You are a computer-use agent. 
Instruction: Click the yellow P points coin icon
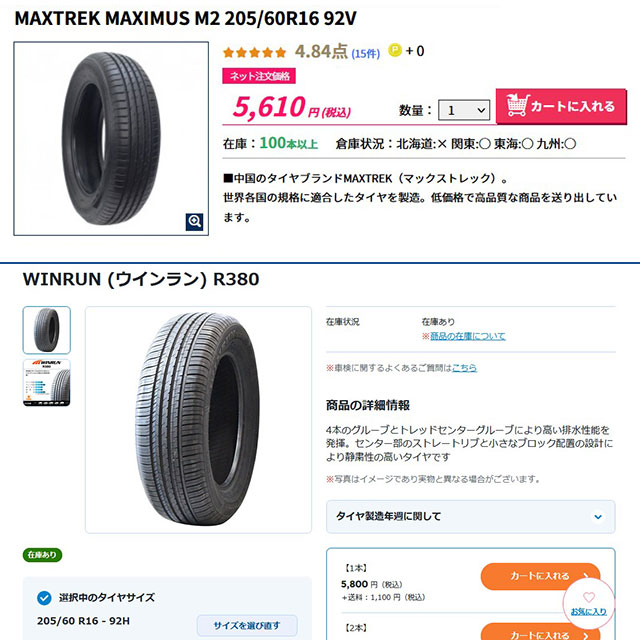(395, 50)
